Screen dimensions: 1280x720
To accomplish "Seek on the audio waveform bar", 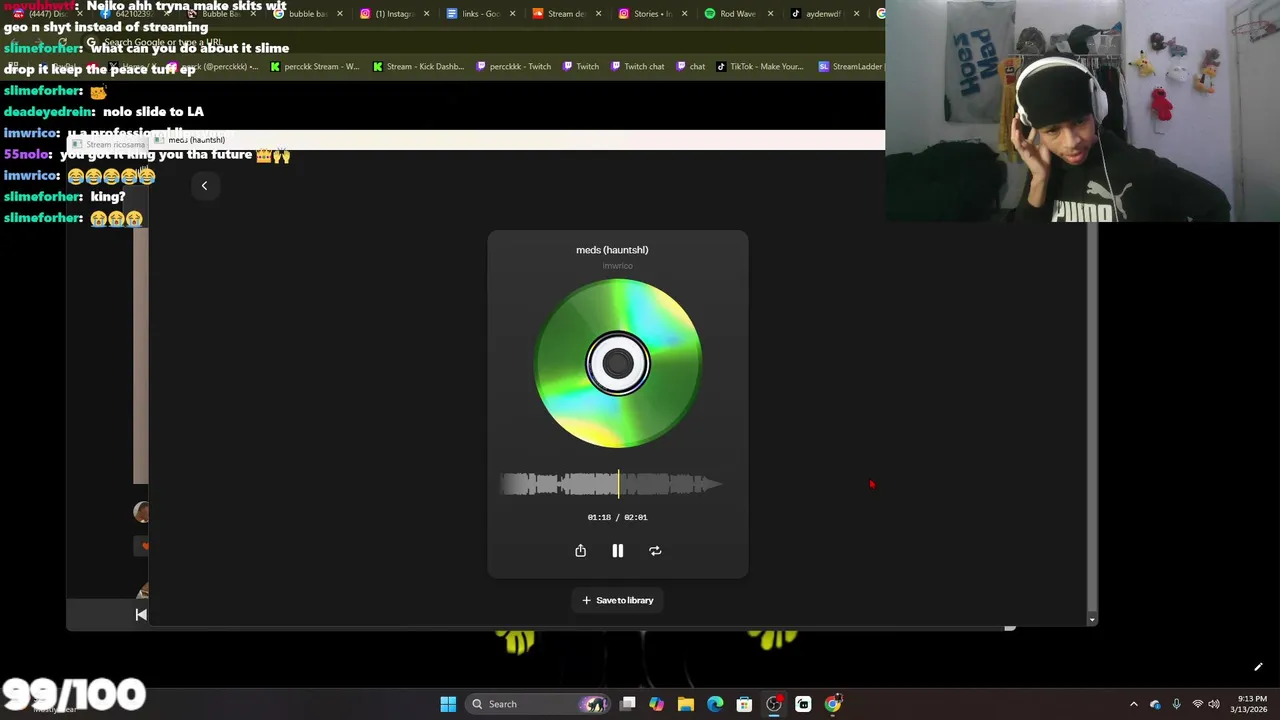I will click(x=611, y=485).
